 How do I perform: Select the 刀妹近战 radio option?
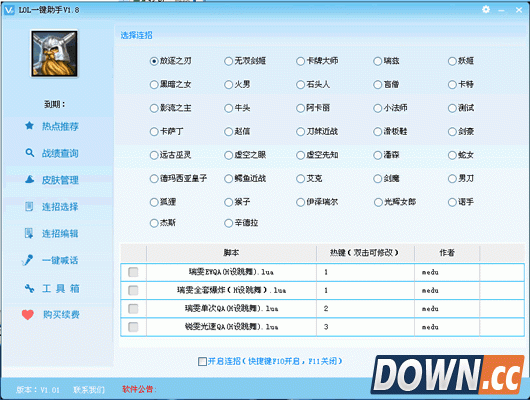point(300,132)
